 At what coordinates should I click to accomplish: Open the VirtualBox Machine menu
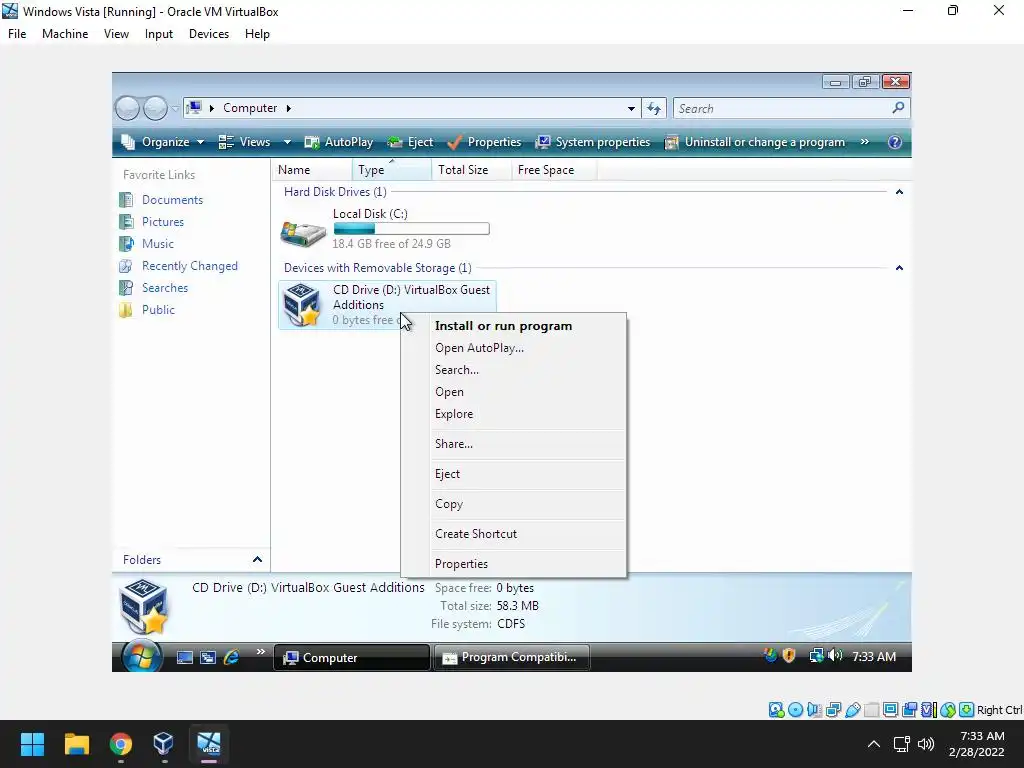point(65,34)
